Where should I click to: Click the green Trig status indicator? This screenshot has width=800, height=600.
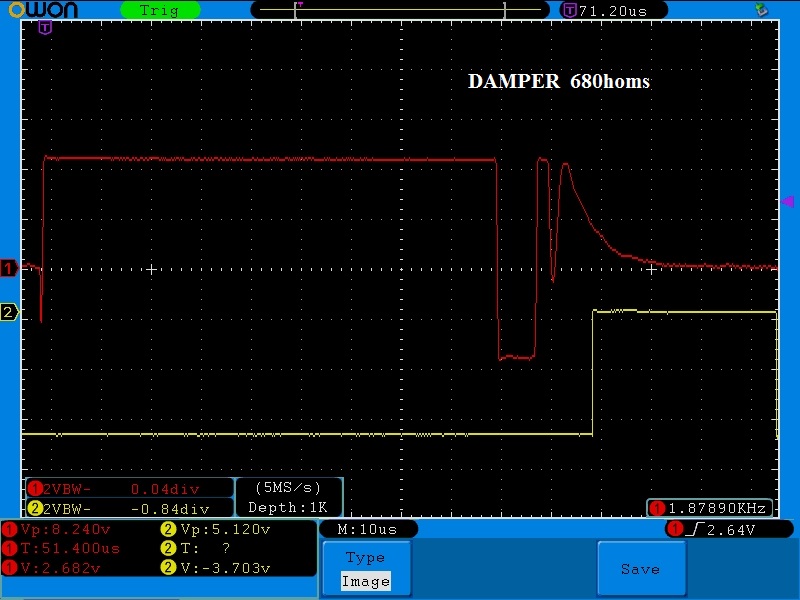(160, 10)
